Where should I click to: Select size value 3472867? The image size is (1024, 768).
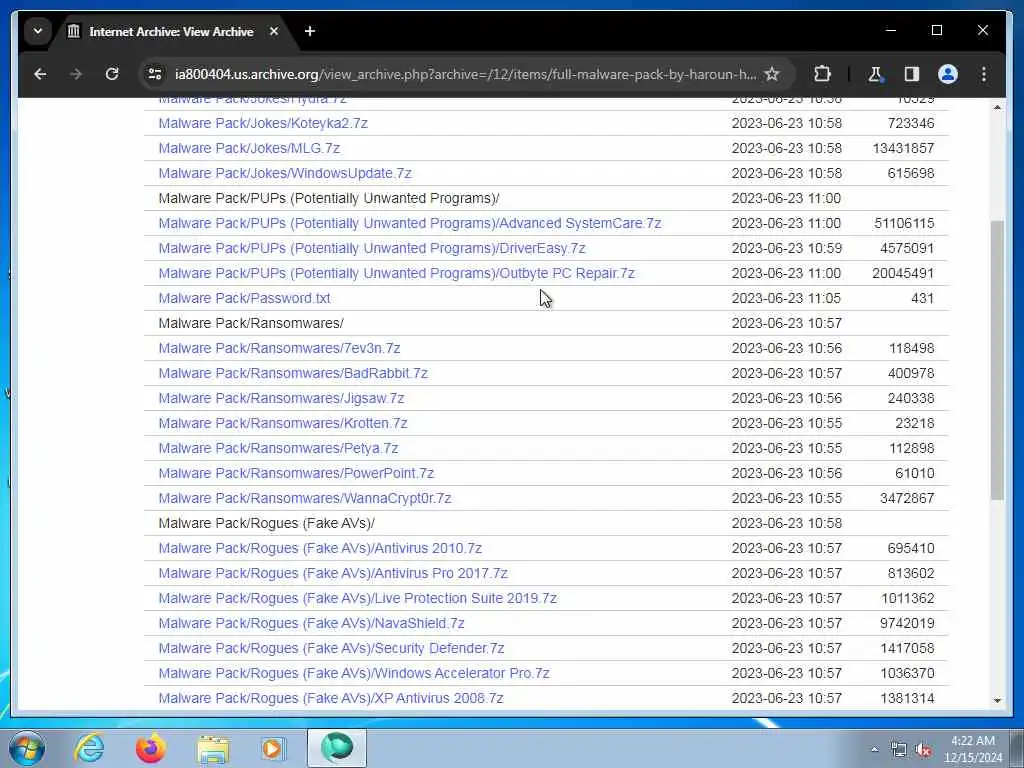[907, 498]
